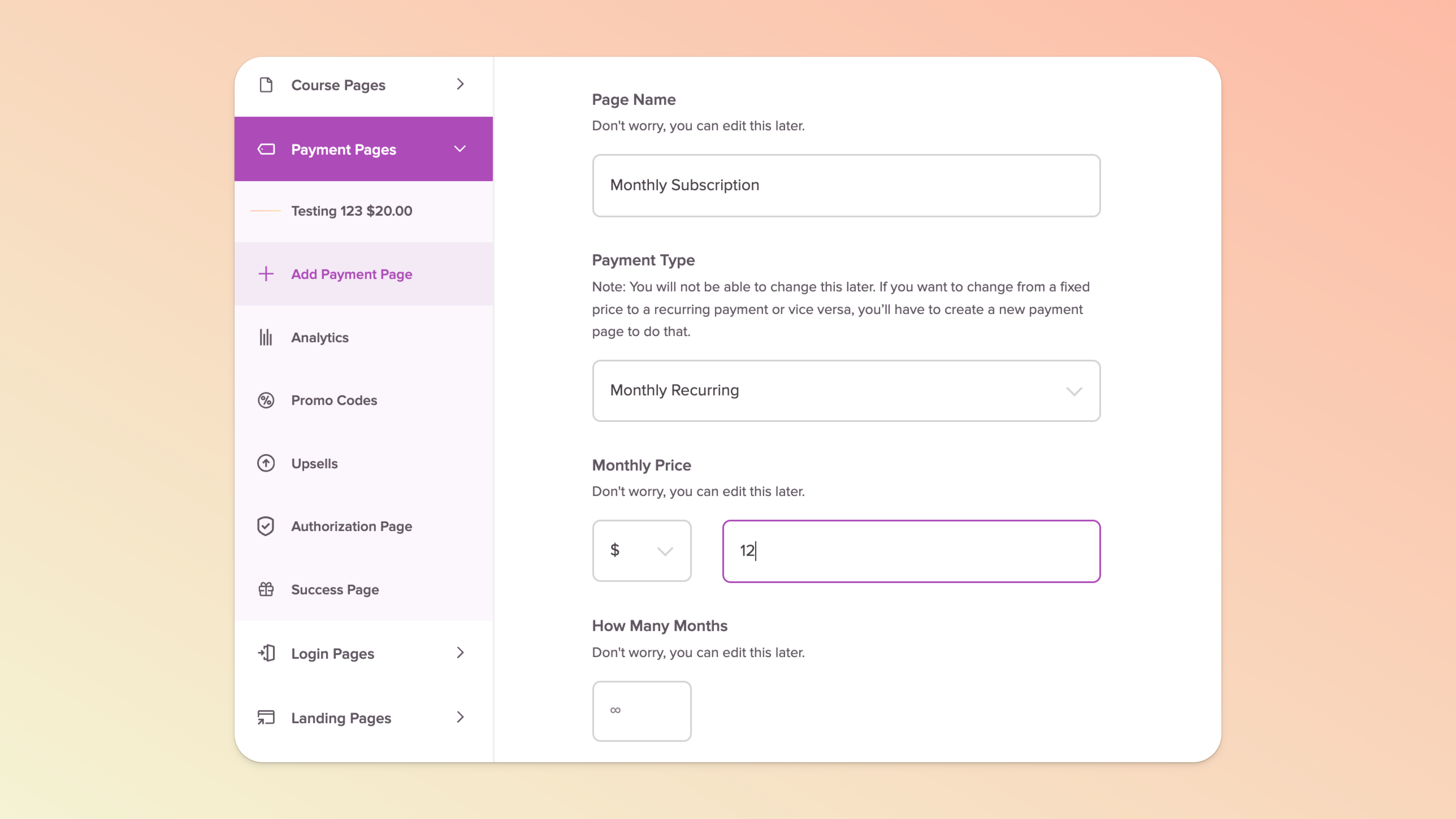Click the How Many Months infinity field

(x=642, y=711)
